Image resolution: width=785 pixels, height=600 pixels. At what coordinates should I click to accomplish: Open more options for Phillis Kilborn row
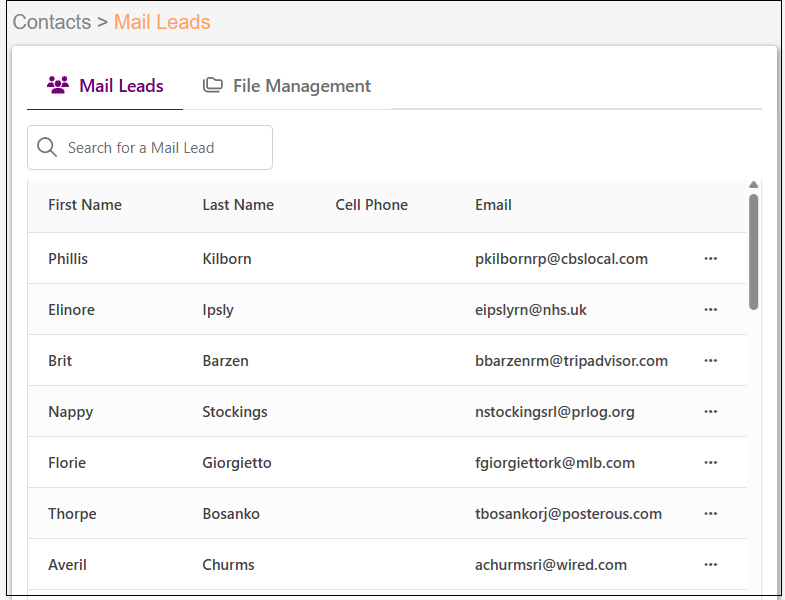[x=710, y=259]
